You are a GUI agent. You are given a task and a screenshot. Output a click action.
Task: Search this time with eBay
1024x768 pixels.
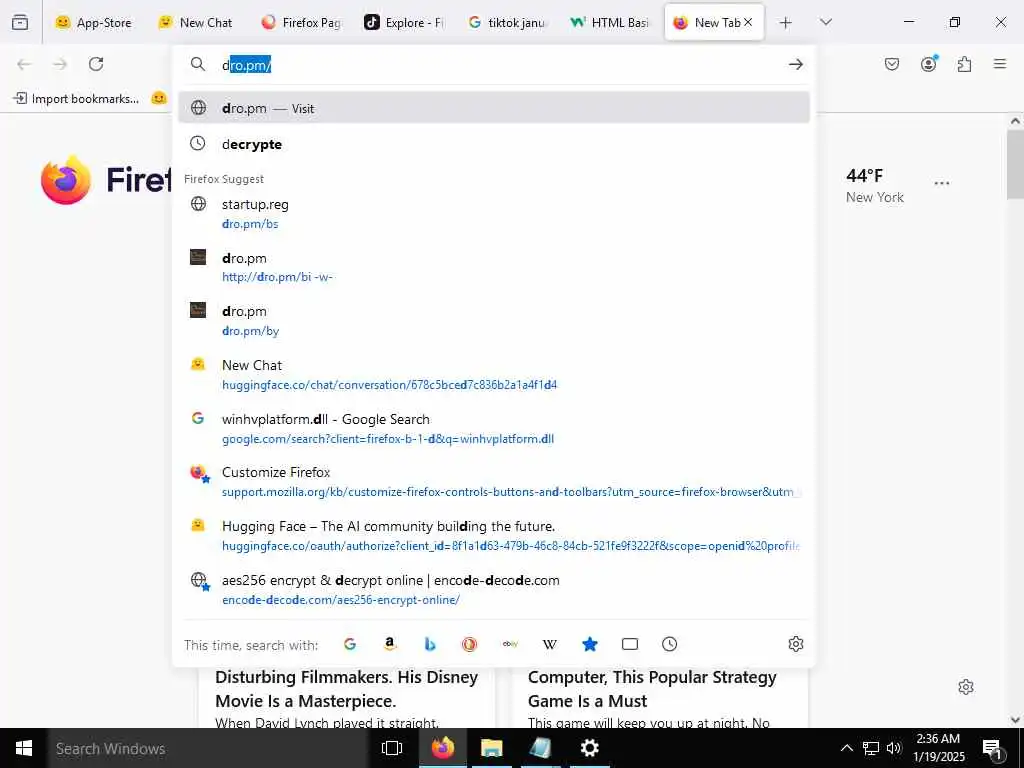[510, 645]
